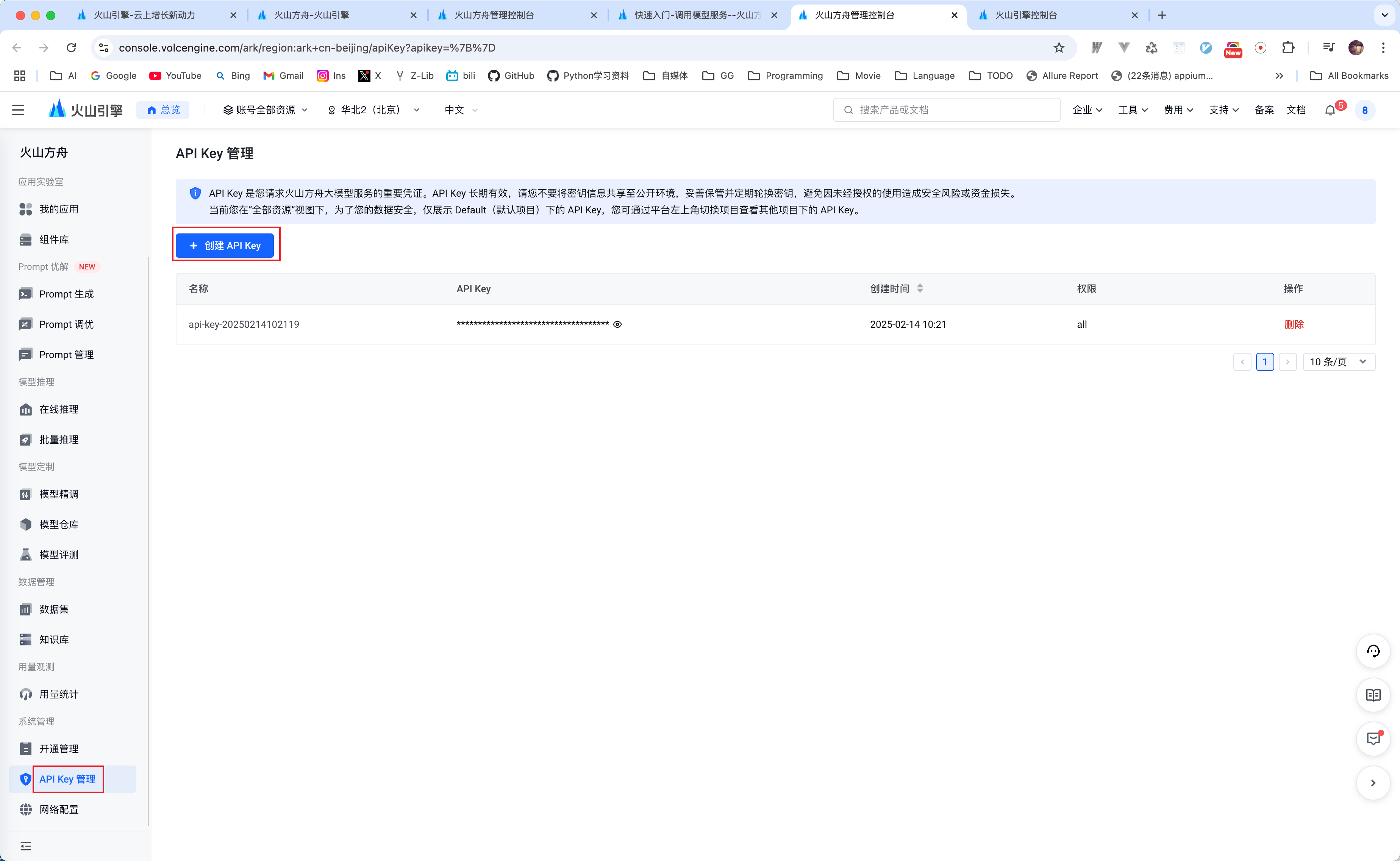The width and height of the screenshot is (1400, 861).
Task: Click the 搜索产品或文档 search field
Action: (947, 110)
